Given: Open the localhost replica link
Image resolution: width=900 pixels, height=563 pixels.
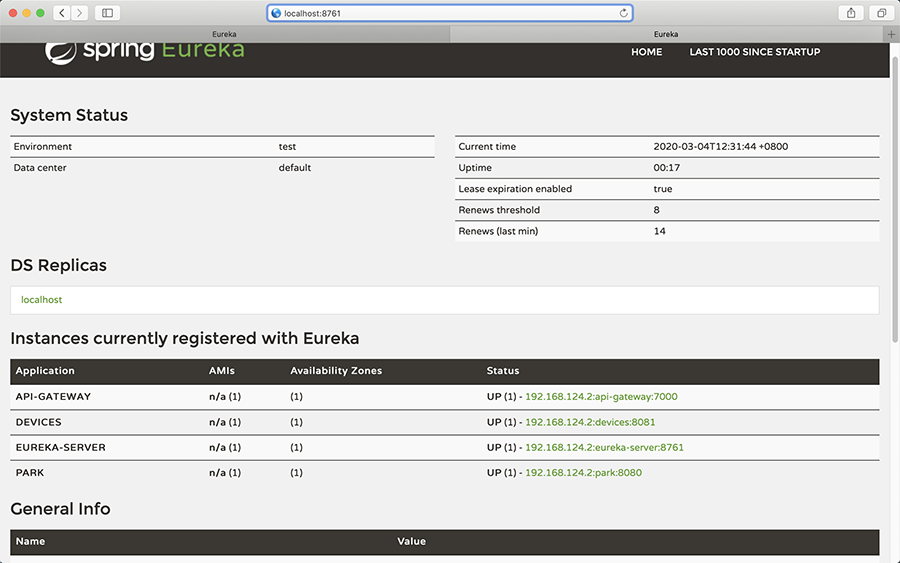Looking at the screenshot, I should tap(42, 300).
